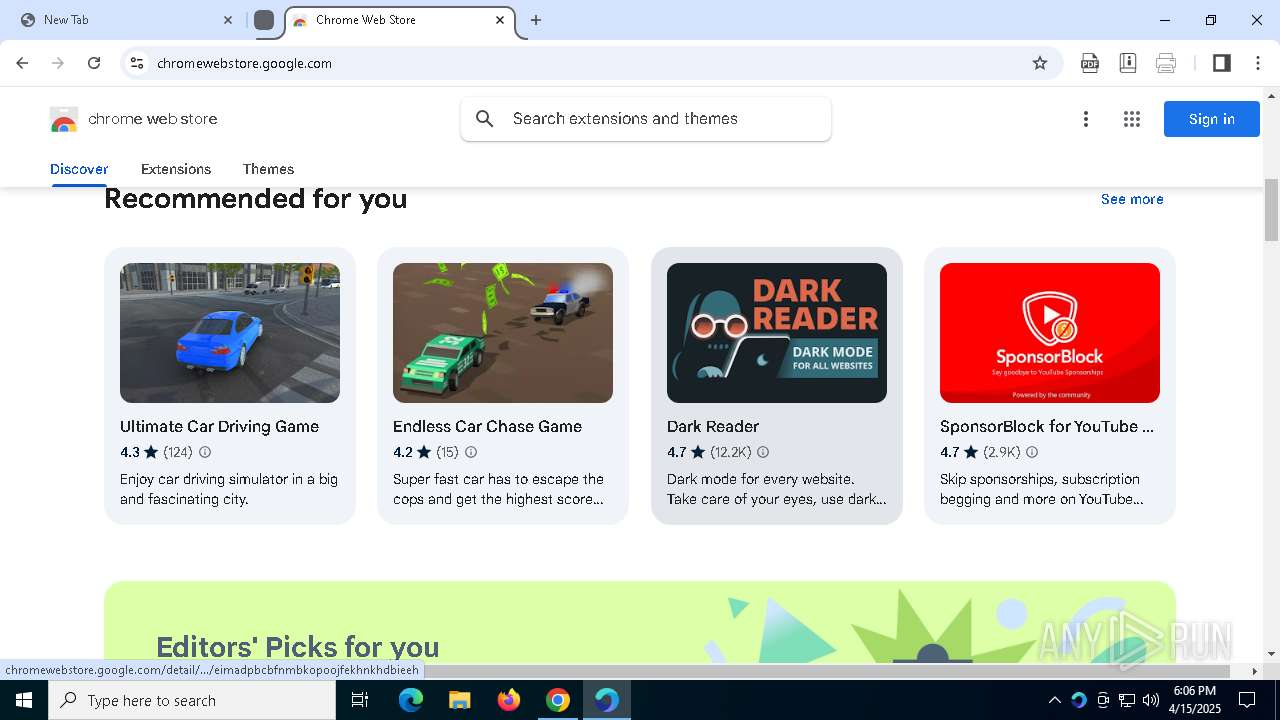This screenshot has width=1280, height=720.
Task: Close the Chrome Web Store tab
Action: (500, 20)
